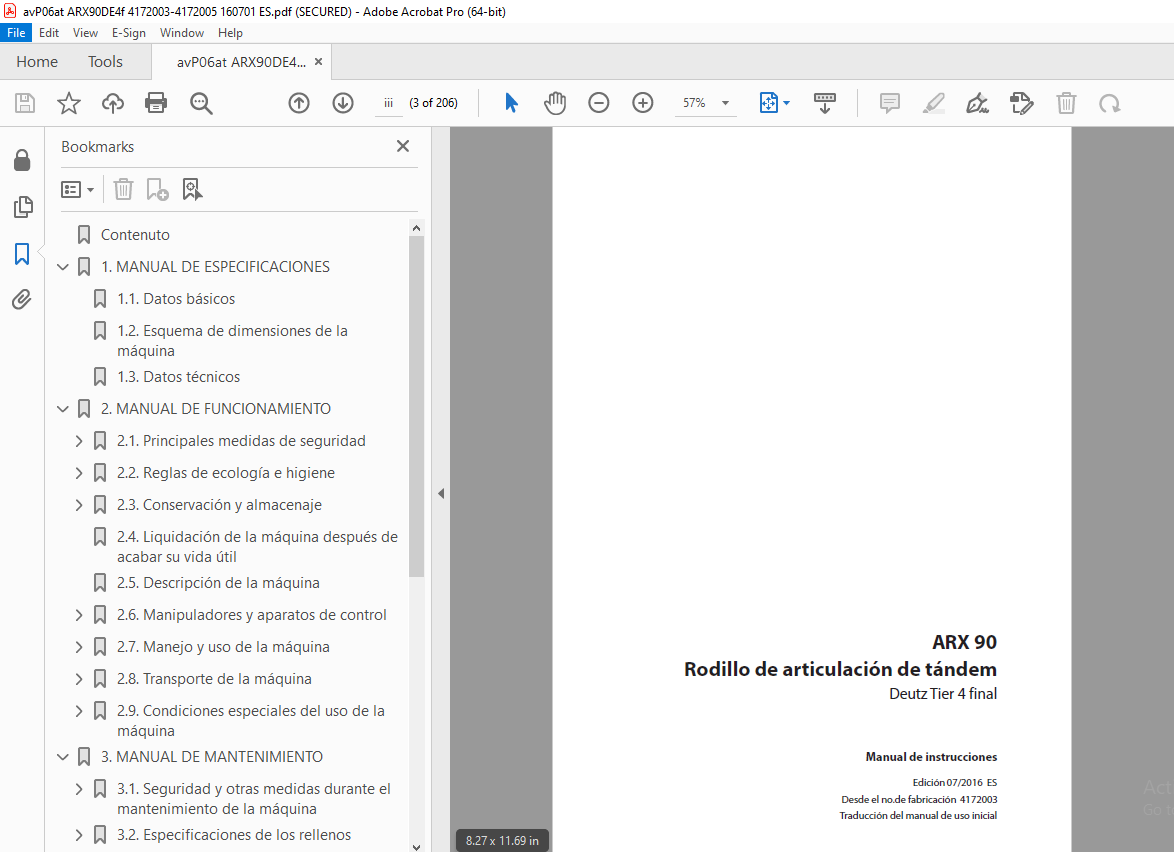
Task: Activate the Hand pan tool
Action: tap(555, 103)
